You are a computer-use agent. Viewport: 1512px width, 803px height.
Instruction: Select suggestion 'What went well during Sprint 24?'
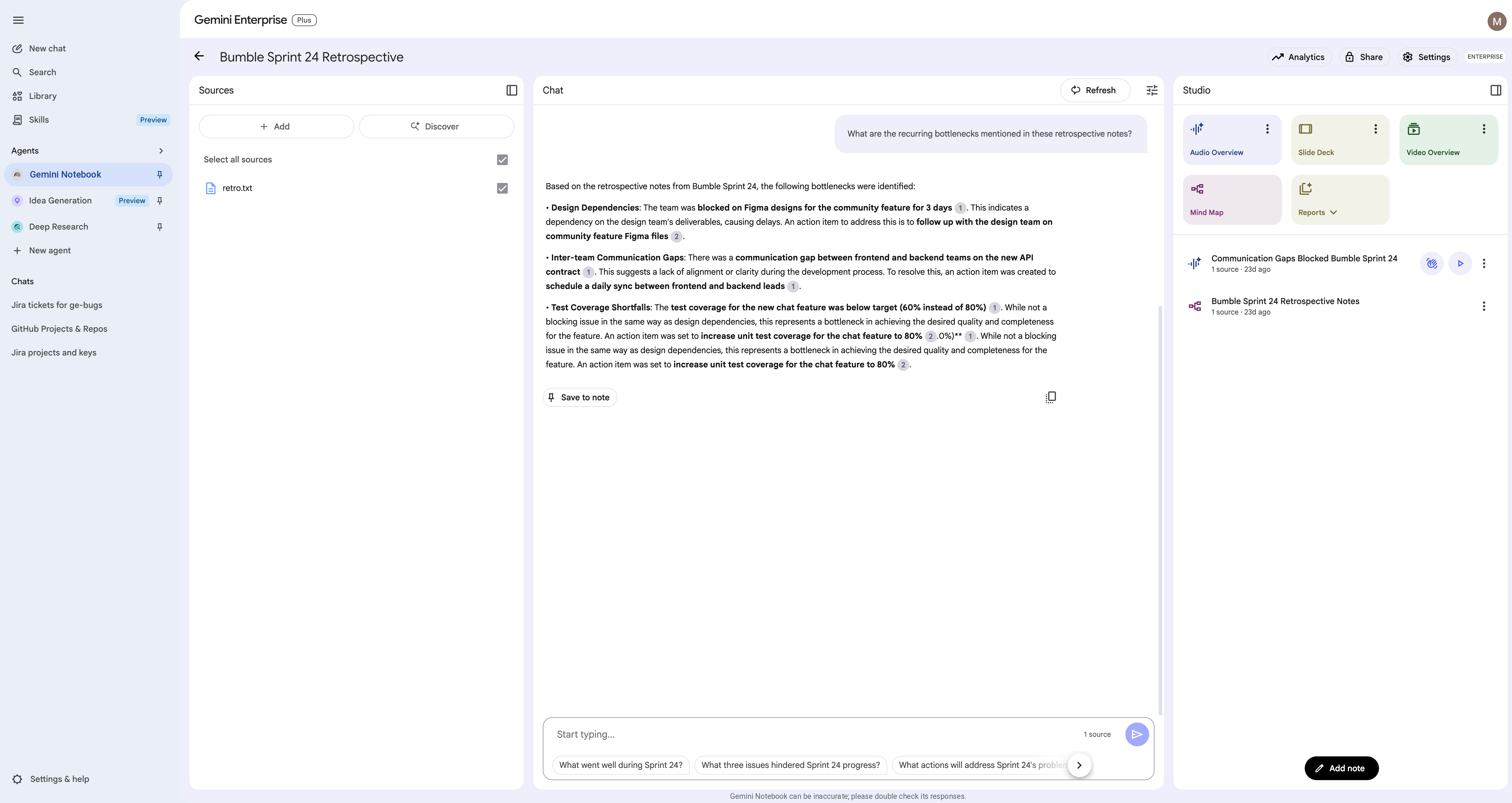coord(620,765)
